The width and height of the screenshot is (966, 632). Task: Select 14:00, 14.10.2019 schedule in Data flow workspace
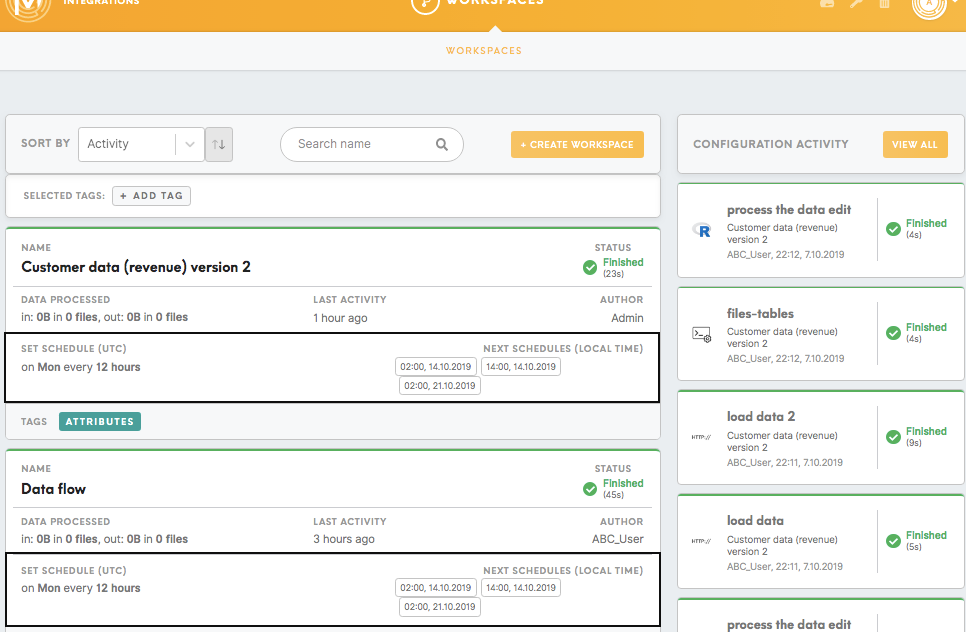coord(521,588)
